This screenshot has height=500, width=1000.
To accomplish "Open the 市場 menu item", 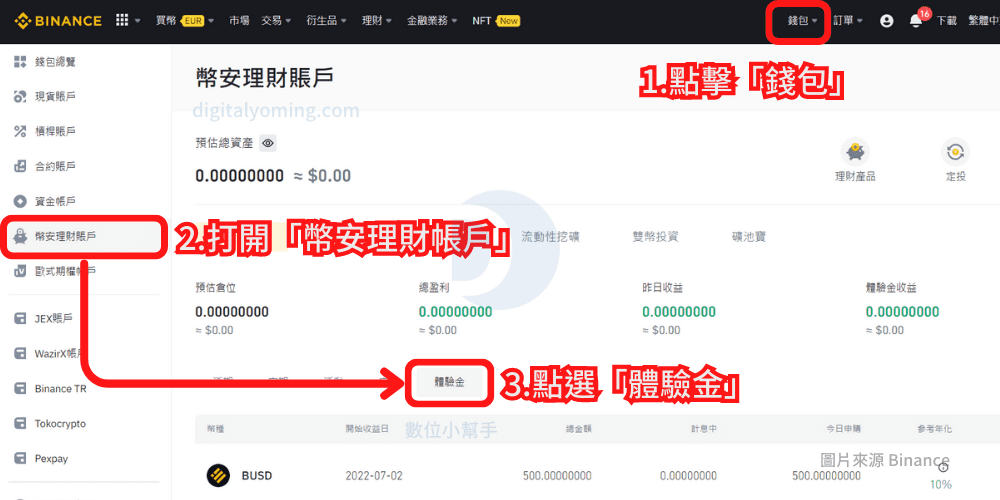I will [239, 20].
